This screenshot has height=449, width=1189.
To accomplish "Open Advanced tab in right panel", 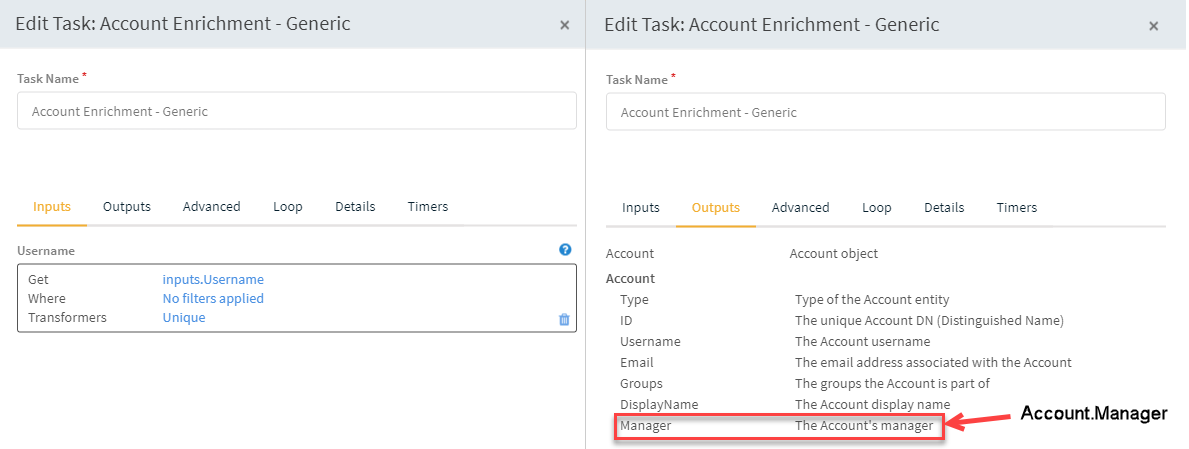I will [x=800, y=208].
